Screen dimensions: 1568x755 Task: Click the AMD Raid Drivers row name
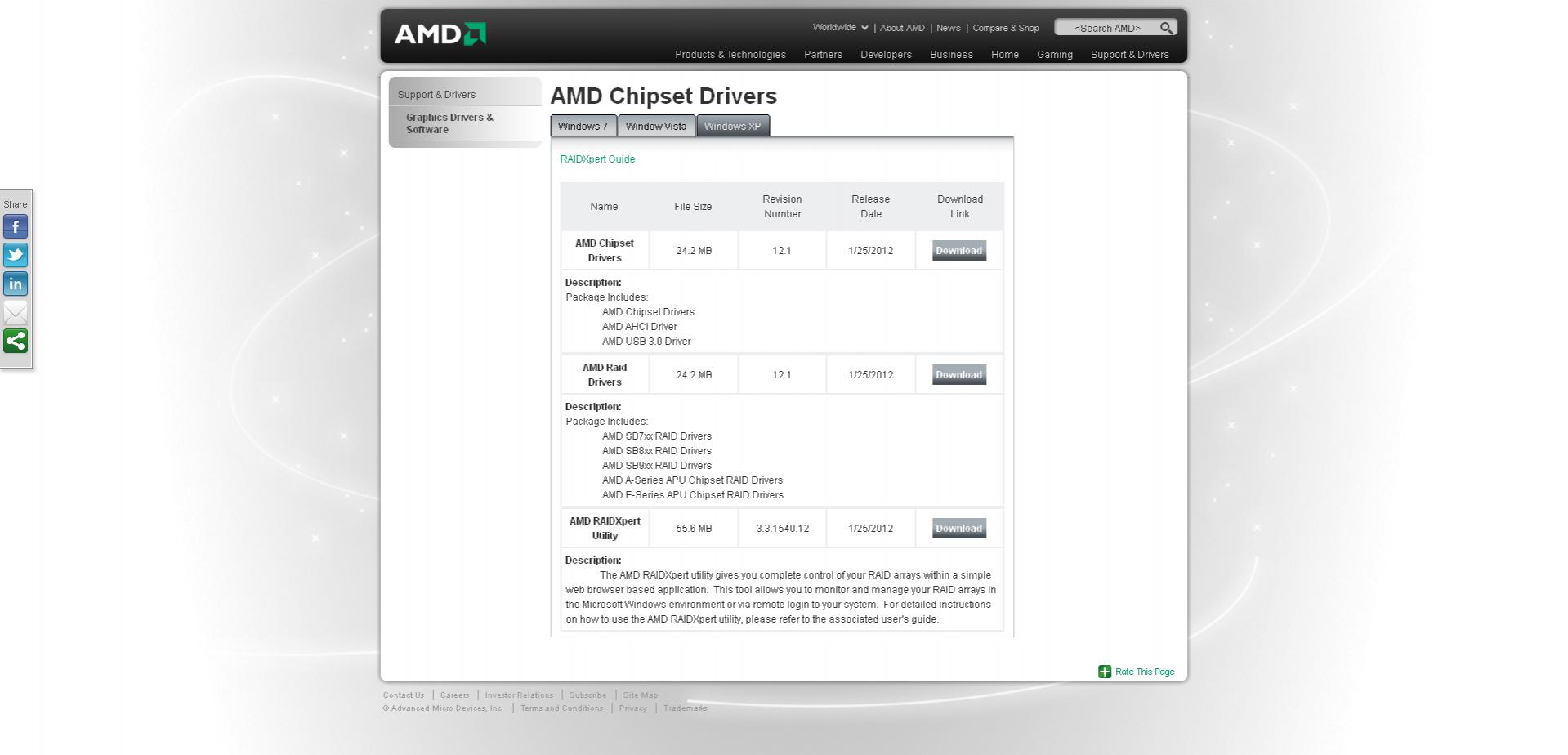tap(605, 375)
